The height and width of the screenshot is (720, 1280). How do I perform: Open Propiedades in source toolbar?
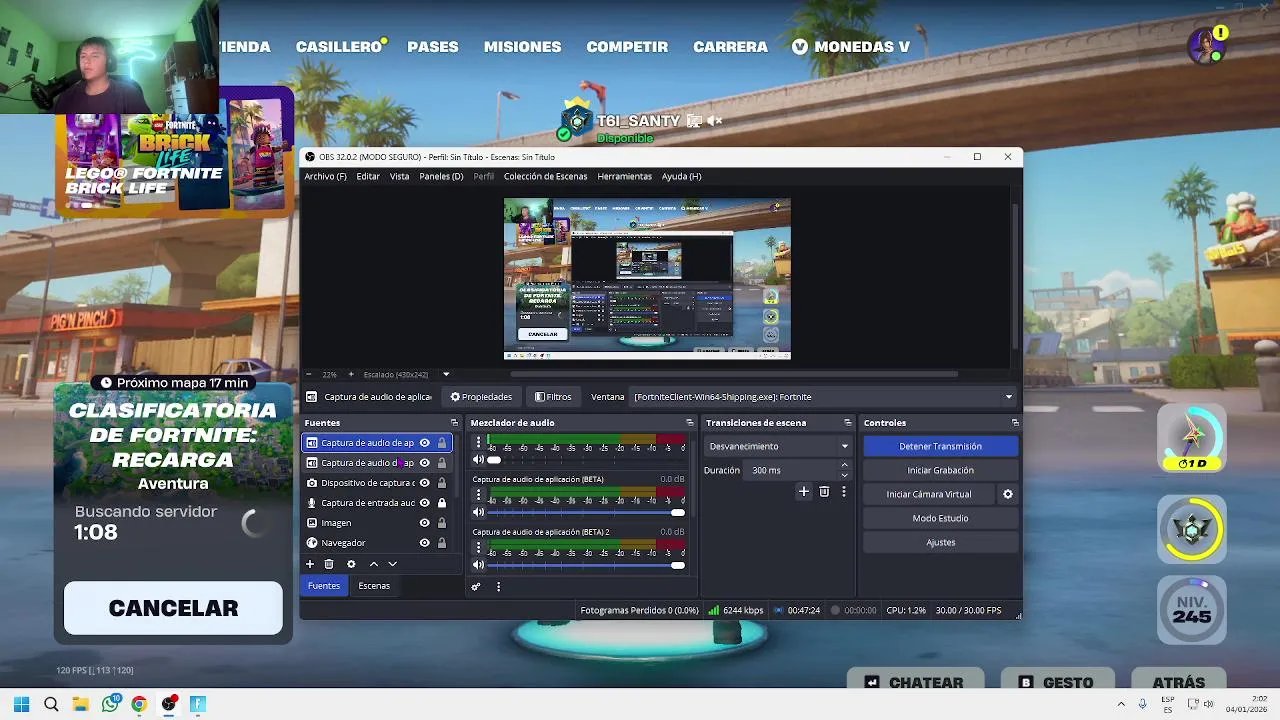coord(481,397)
